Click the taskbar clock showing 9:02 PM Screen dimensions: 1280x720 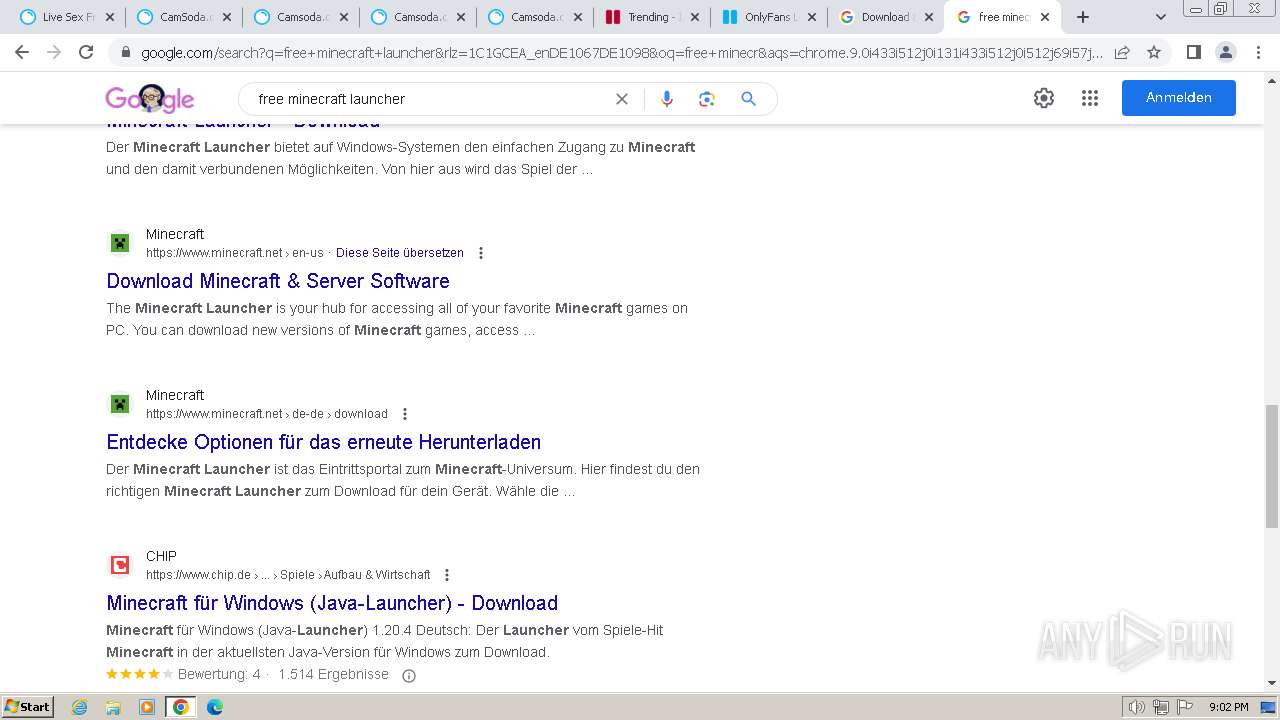[1229, 707]
